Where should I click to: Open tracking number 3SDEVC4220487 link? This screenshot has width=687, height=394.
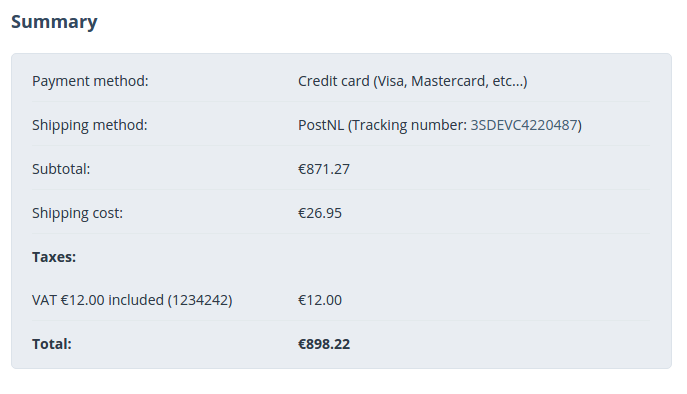pos(524,125)
